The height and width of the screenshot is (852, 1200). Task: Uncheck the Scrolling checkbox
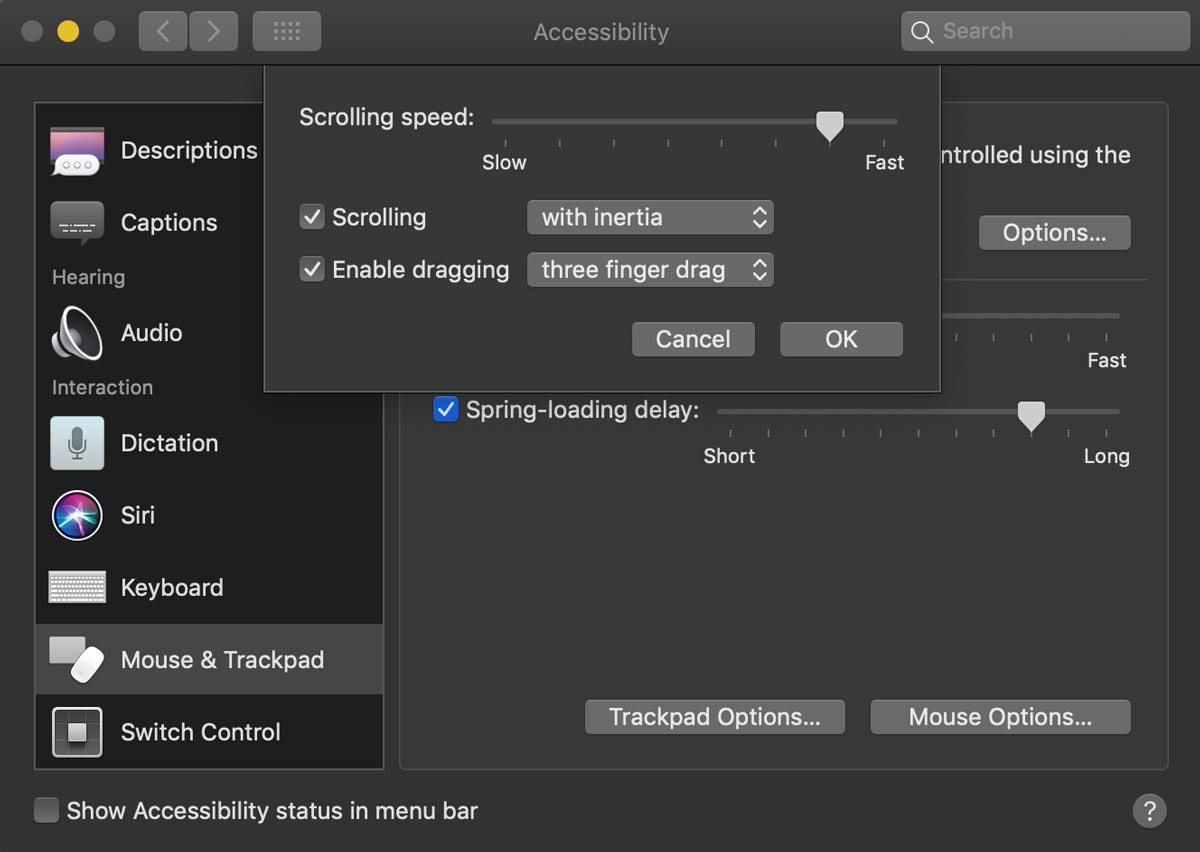tap(312, 217)
